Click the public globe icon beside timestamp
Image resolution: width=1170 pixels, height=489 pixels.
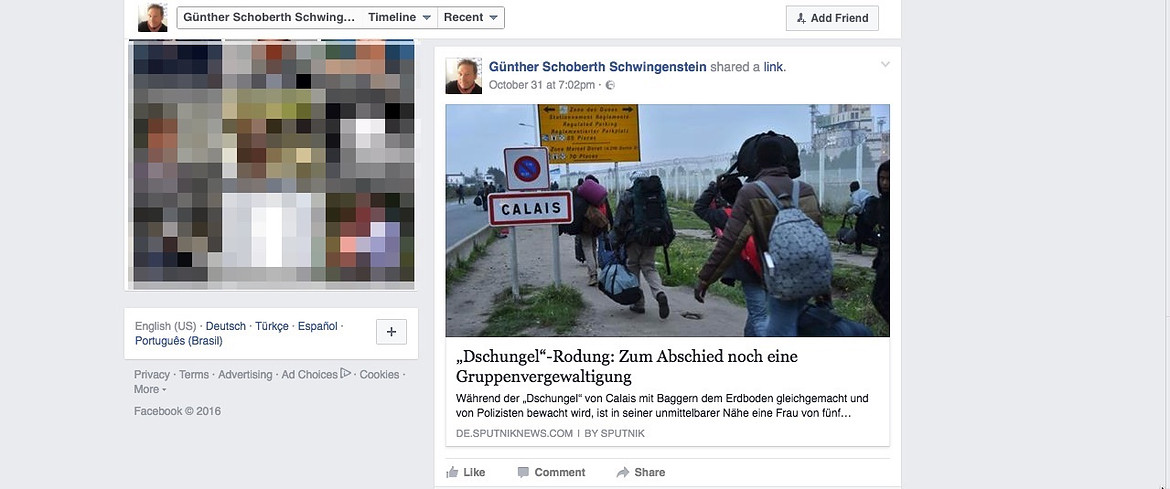tap(610, 85)
